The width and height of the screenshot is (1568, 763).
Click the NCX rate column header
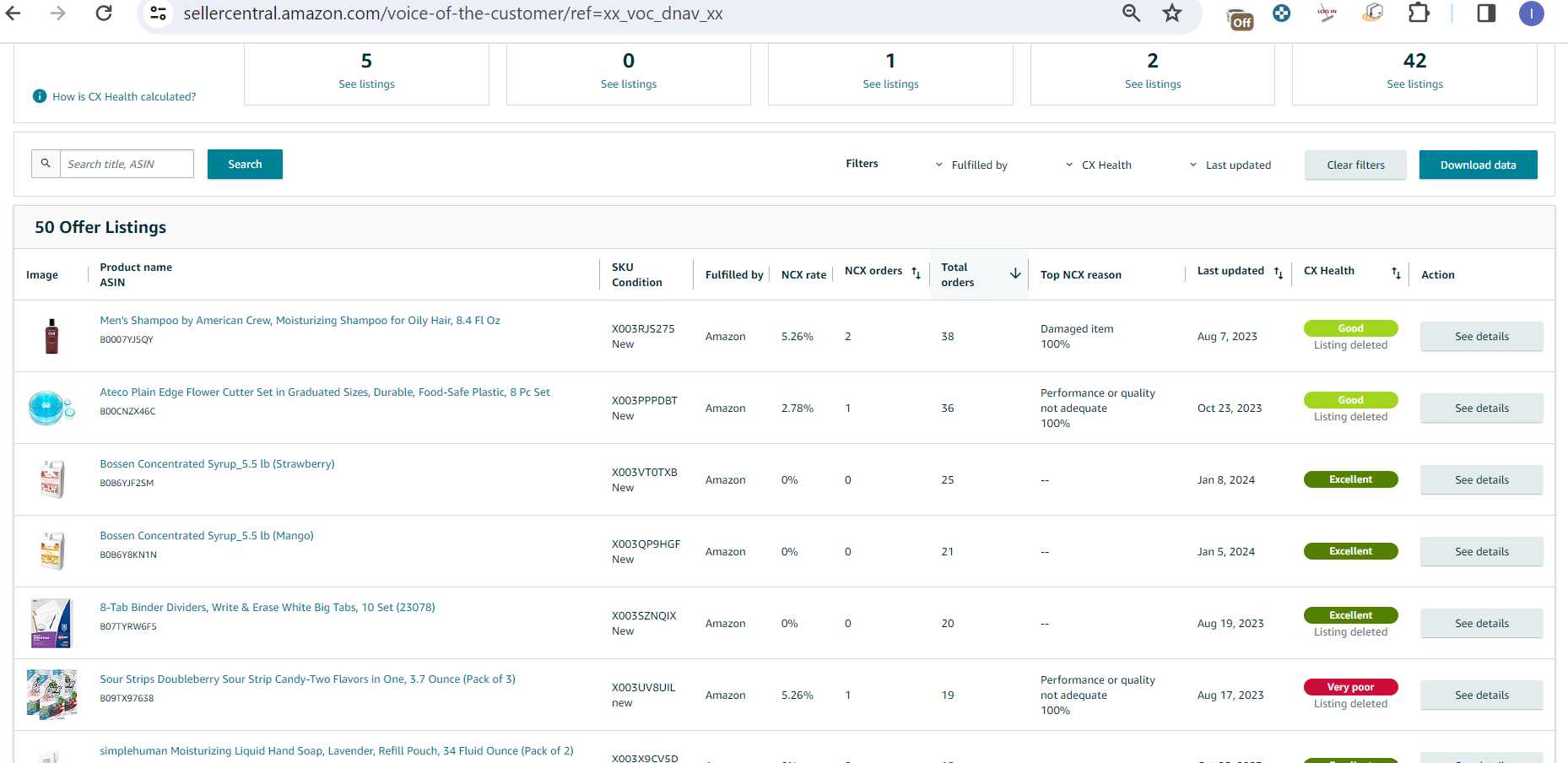coord(803,274)
